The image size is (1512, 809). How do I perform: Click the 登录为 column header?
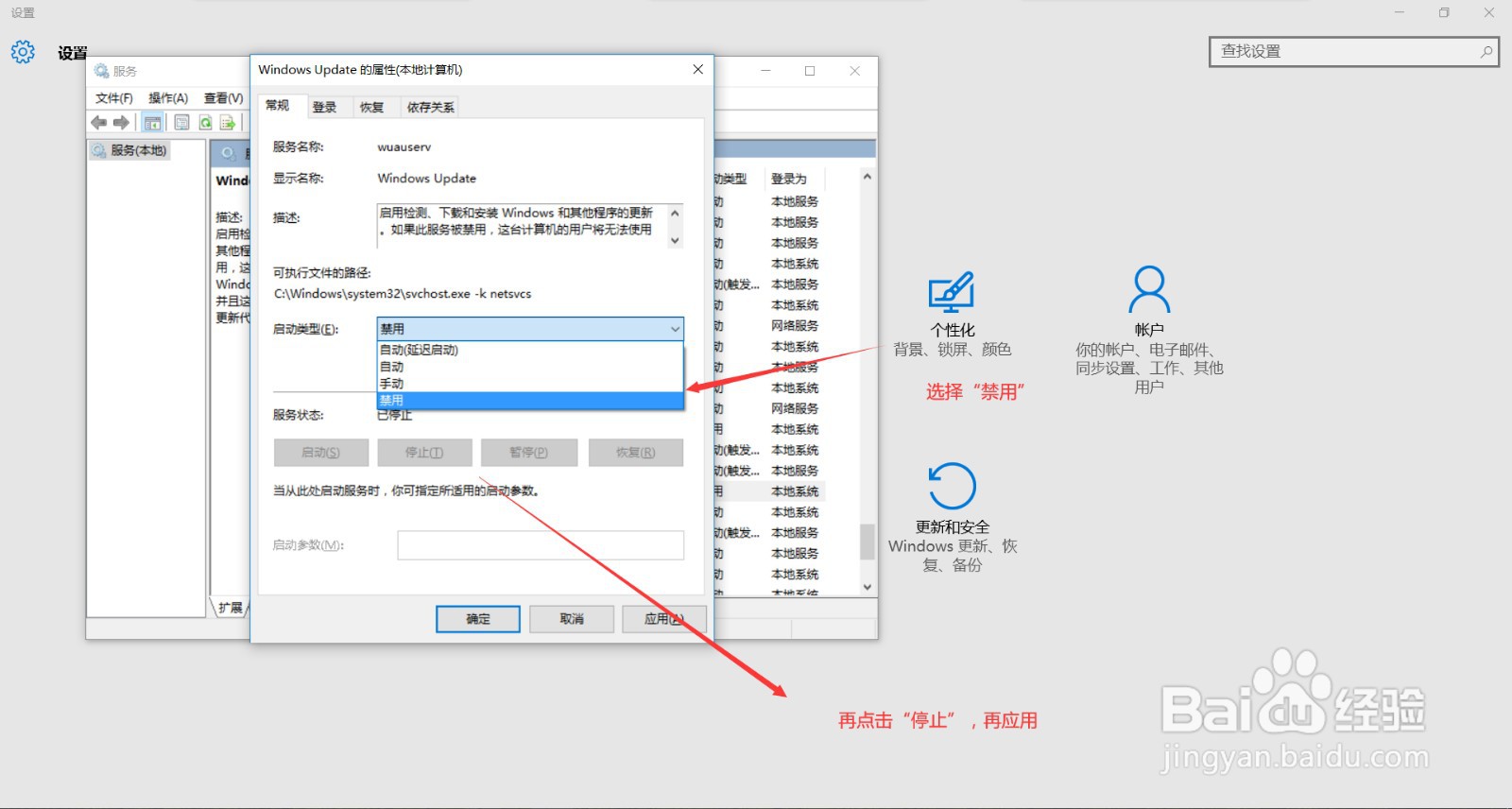795,179
